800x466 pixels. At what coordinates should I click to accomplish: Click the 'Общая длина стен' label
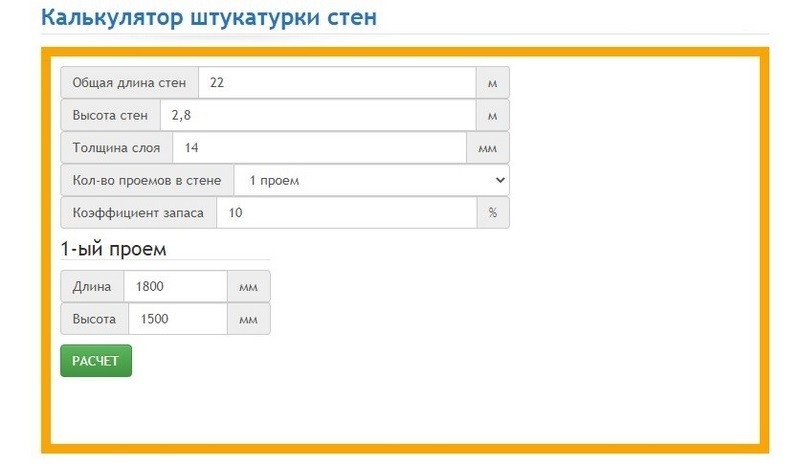coord(129,82)
